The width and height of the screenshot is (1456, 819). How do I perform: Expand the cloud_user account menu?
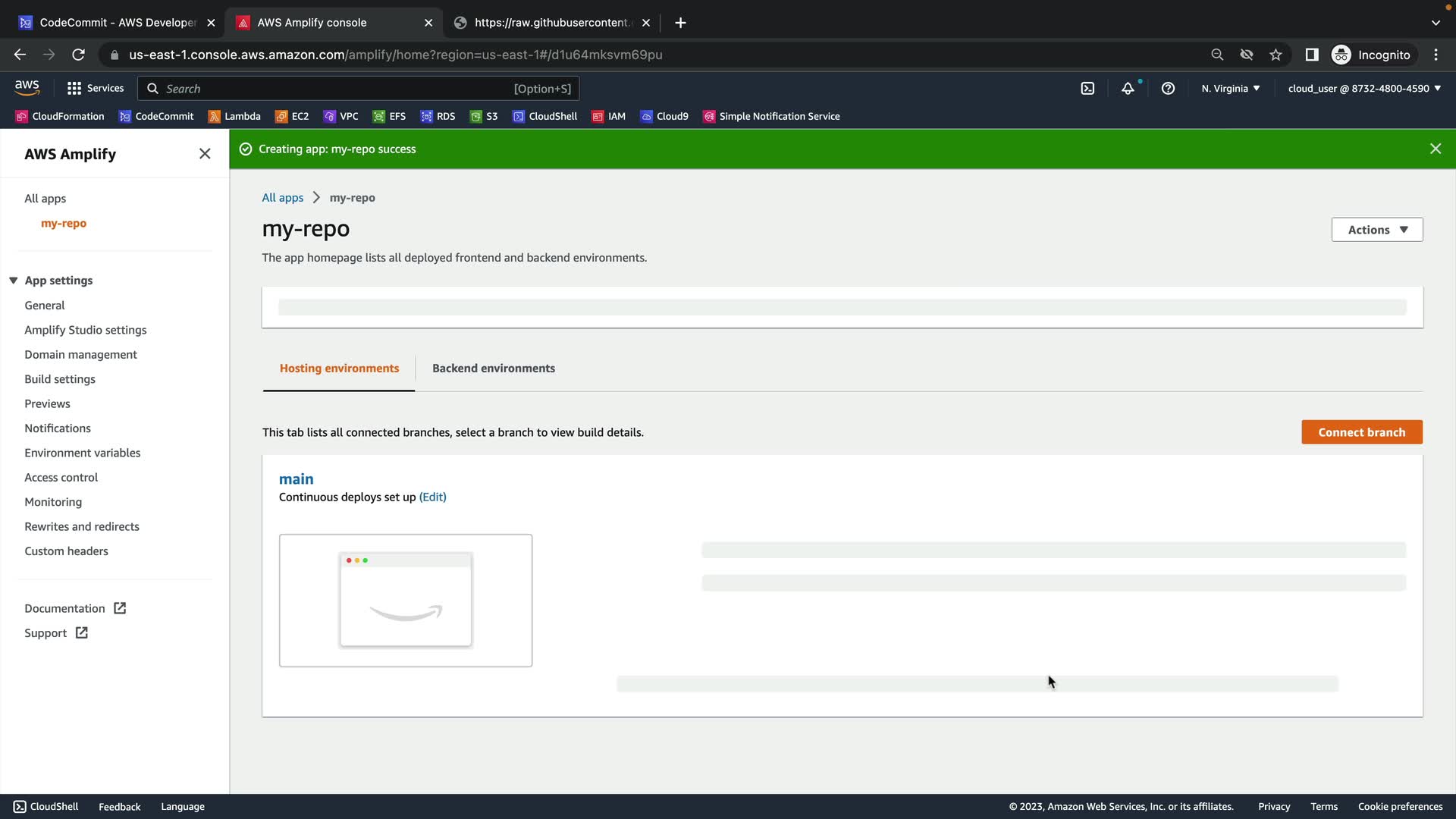tap(1363, 89)
